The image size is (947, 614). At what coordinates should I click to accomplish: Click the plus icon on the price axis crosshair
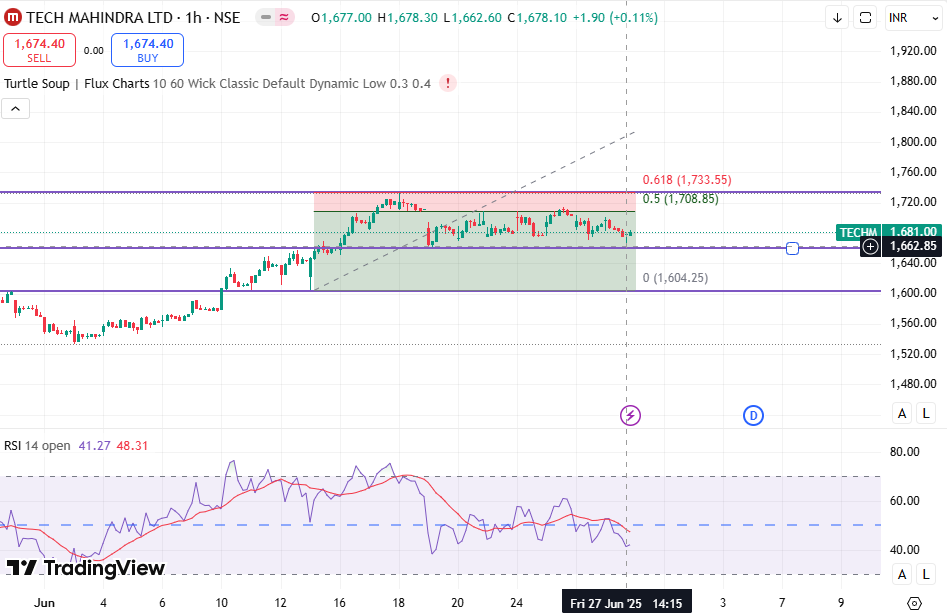point(870,246)
